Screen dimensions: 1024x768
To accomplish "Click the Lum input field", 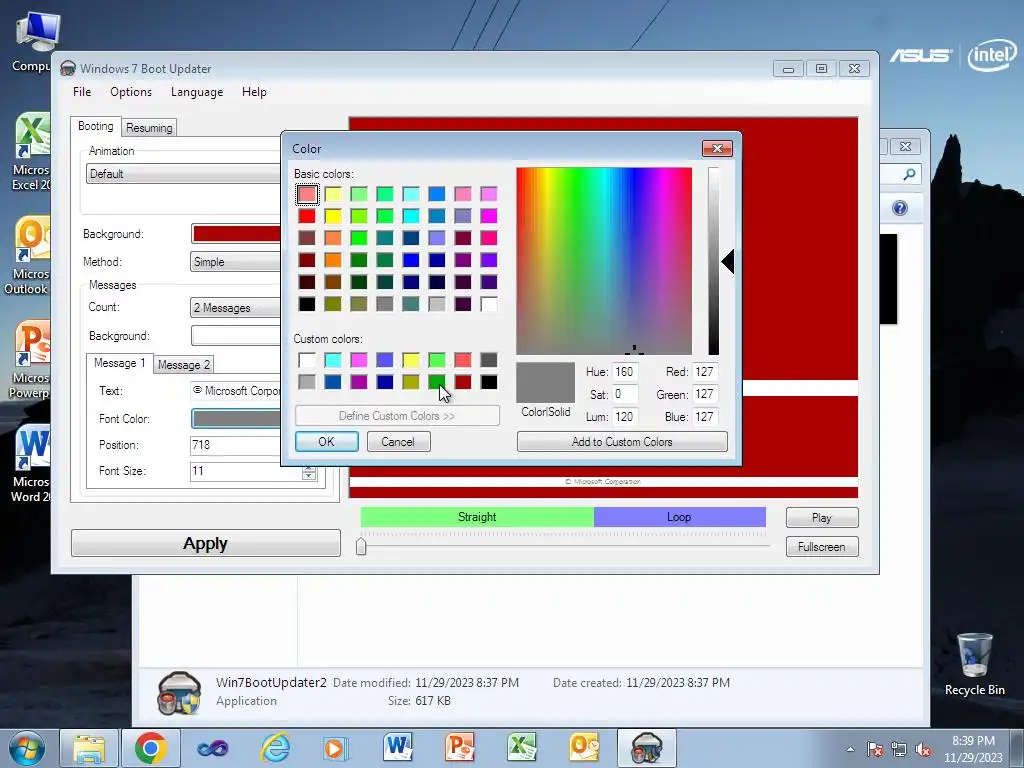I will tap(624, 417).
